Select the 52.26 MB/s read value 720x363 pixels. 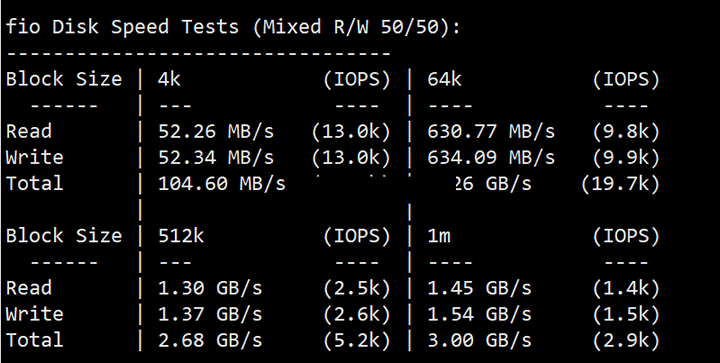[216, 132]
